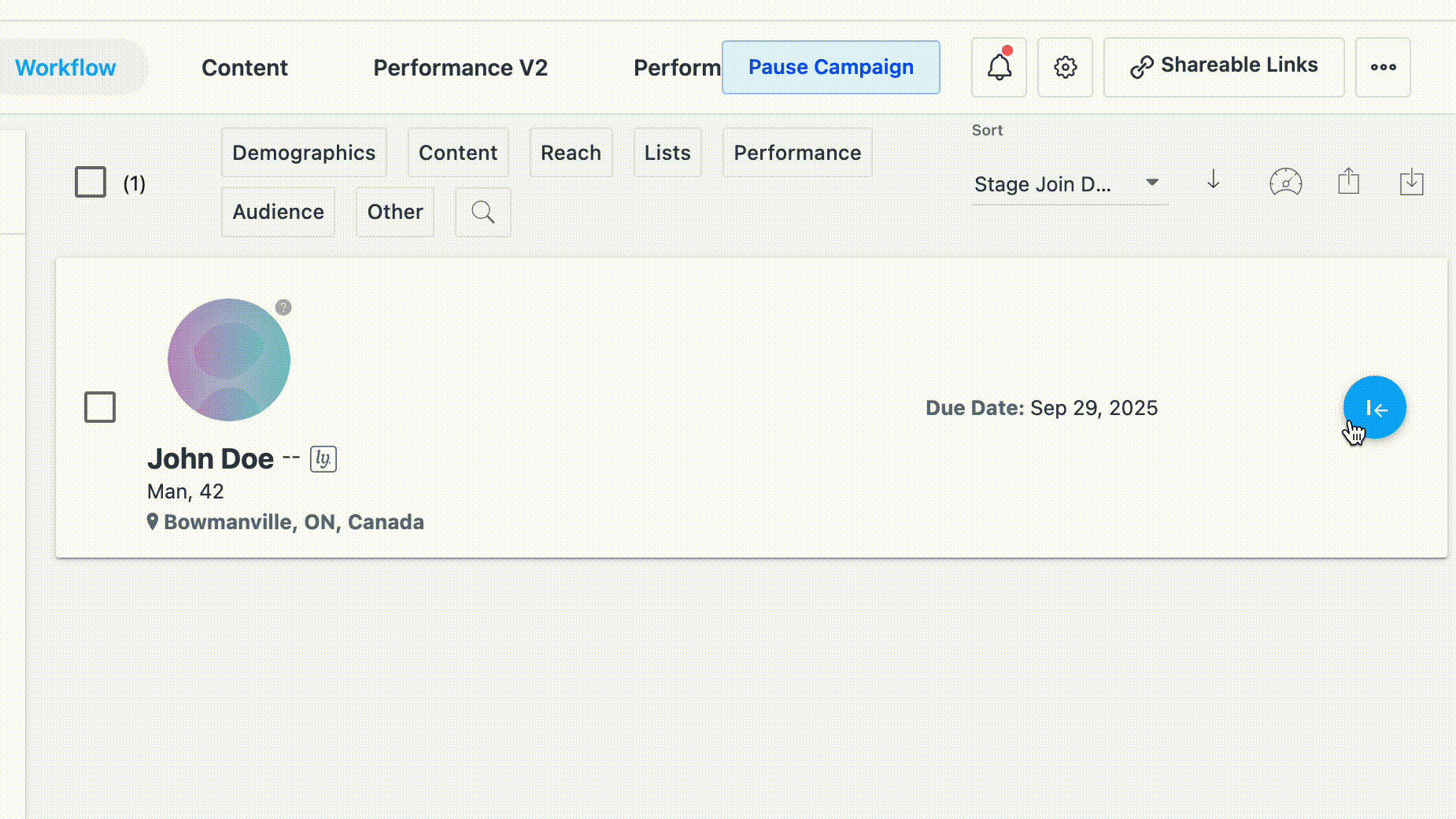Image resolution: width=1456 pixels, height=819 pixels.
Task: Open the Stage Join Date sort dropdown
Action: pos(1068,184)
